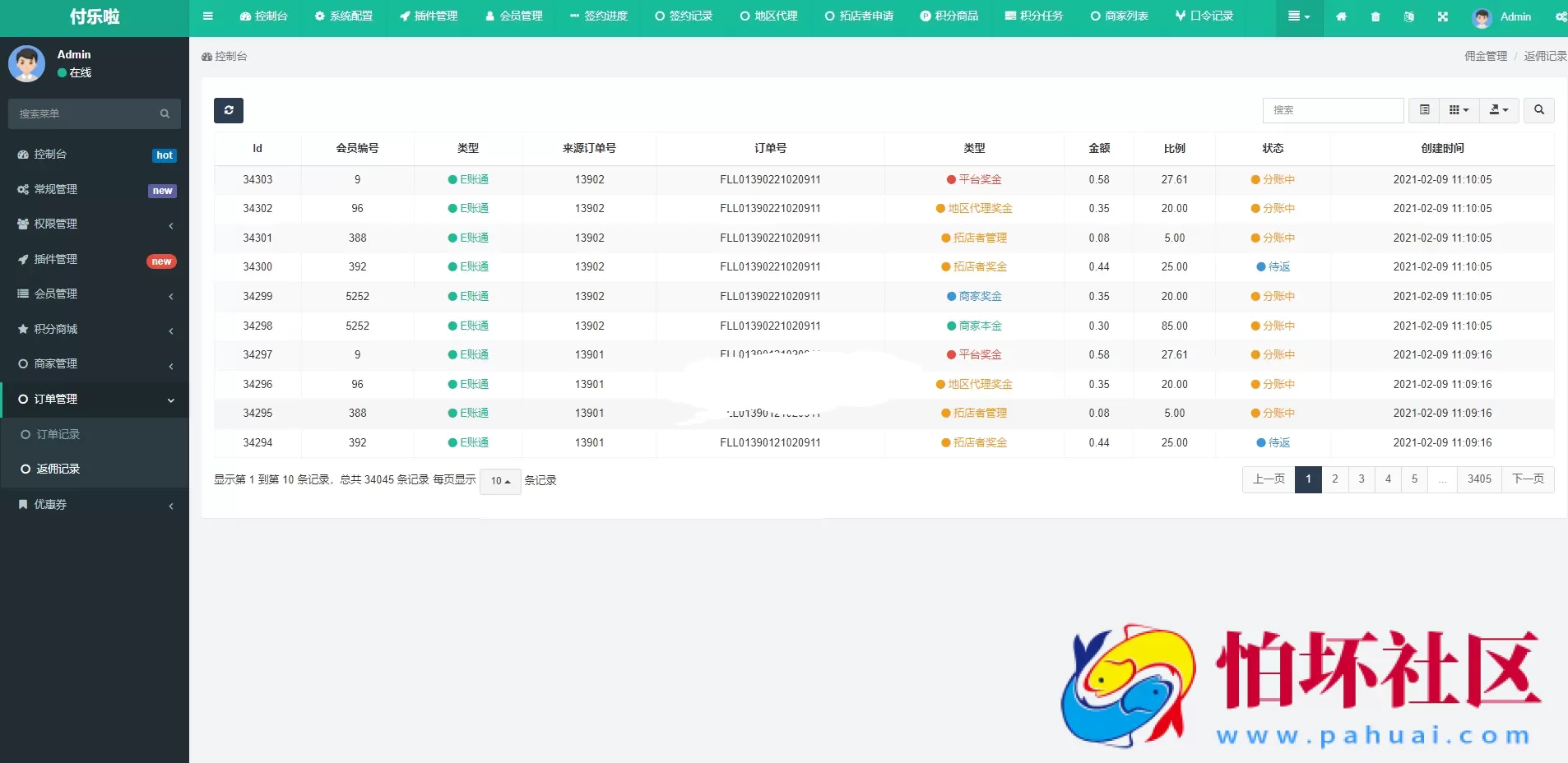Click inside the 搜索 search input field

1333,110
